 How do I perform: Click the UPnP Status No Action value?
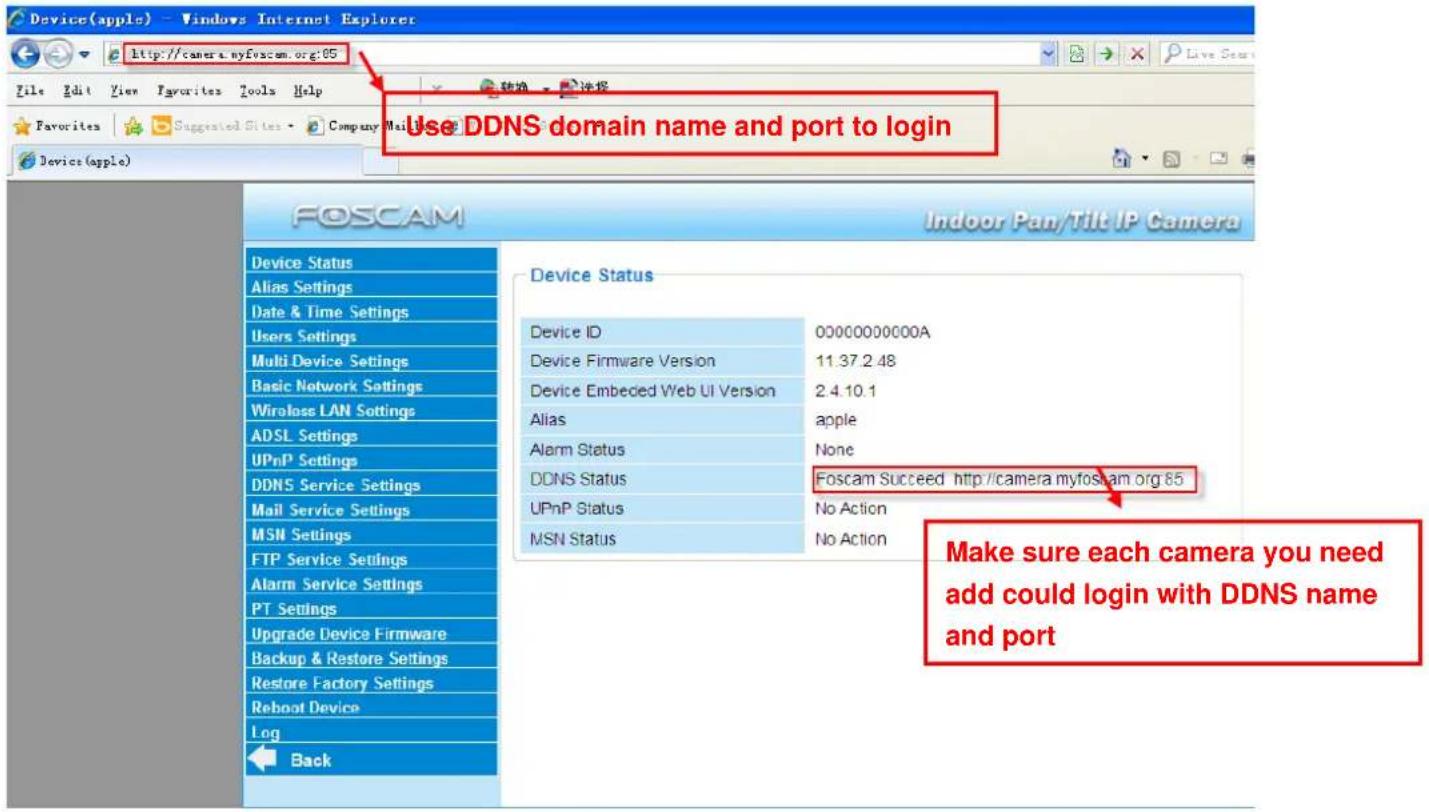851,509
